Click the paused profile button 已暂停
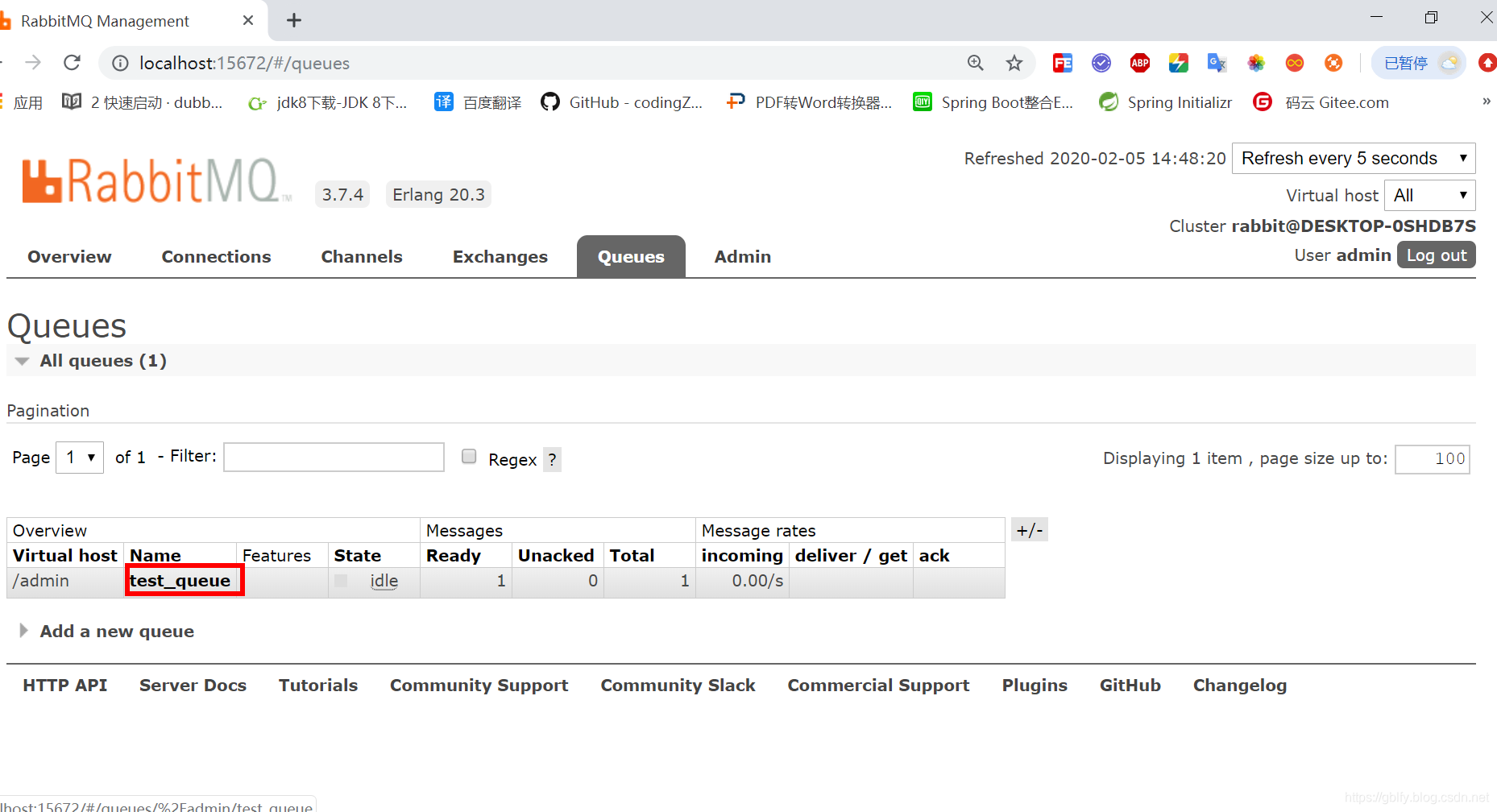1497x812 pixels. [1419, 63]
